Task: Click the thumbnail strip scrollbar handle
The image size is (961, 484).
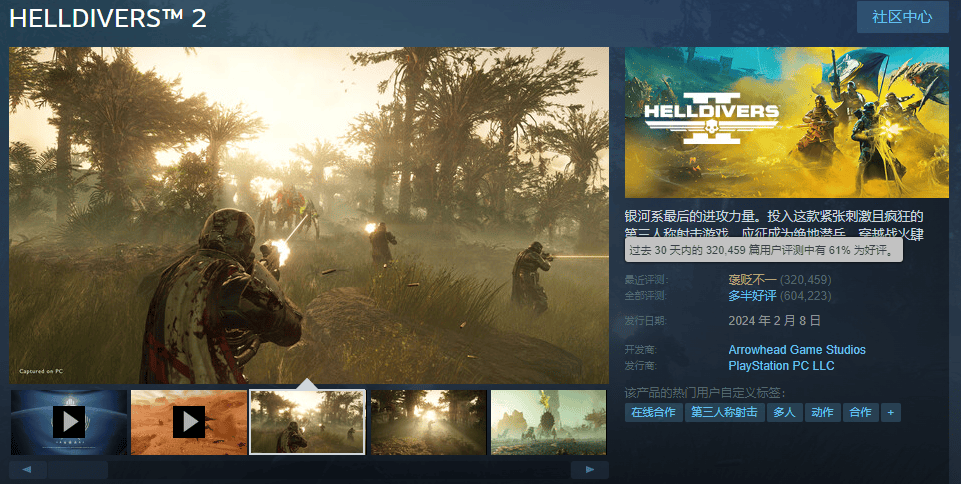Action: pyautogui.click(x=78, y=470)
